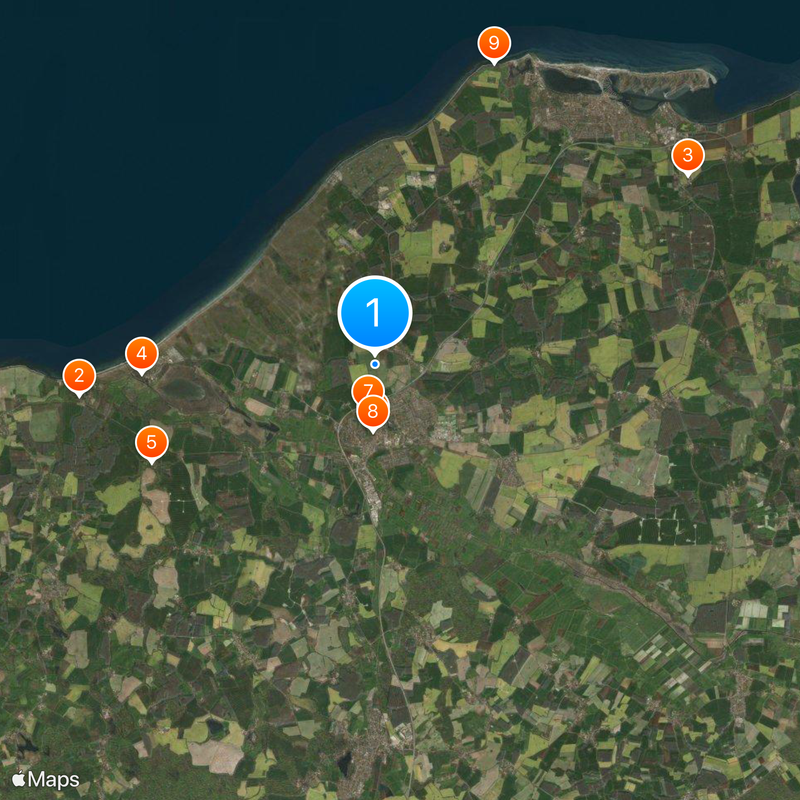The height and width of the screenshot is (800, 800).
Task: Choose orange pin number 5
Action: (x=152, y=442)
